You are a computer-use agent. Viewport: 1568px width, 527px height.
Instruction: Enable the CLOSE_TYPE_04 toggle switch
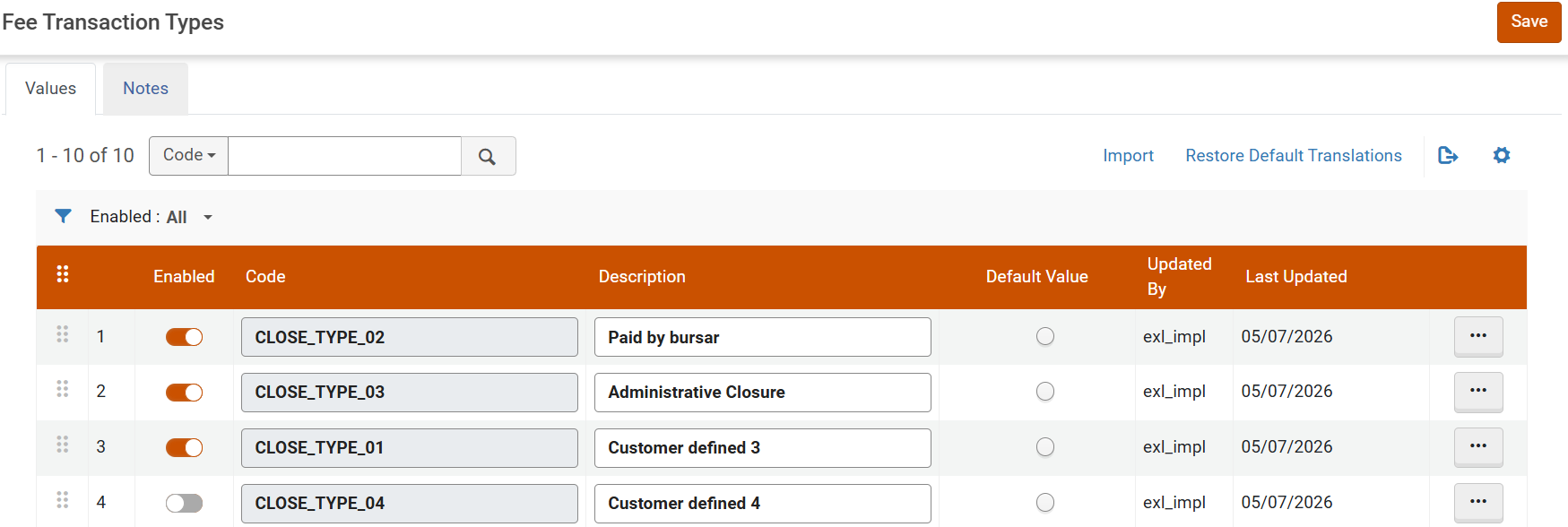click(x=184, y=503)
